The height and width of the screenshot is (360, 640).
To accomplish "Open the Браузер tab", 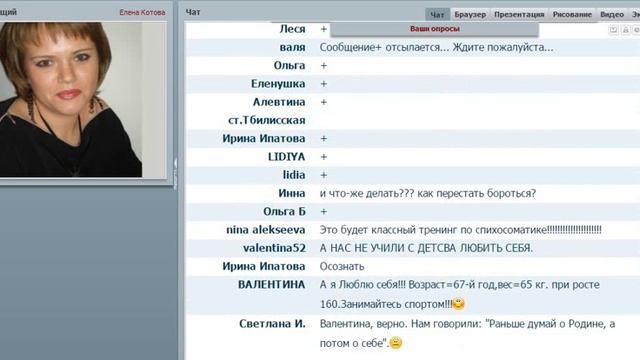I will tap(470, 14).
